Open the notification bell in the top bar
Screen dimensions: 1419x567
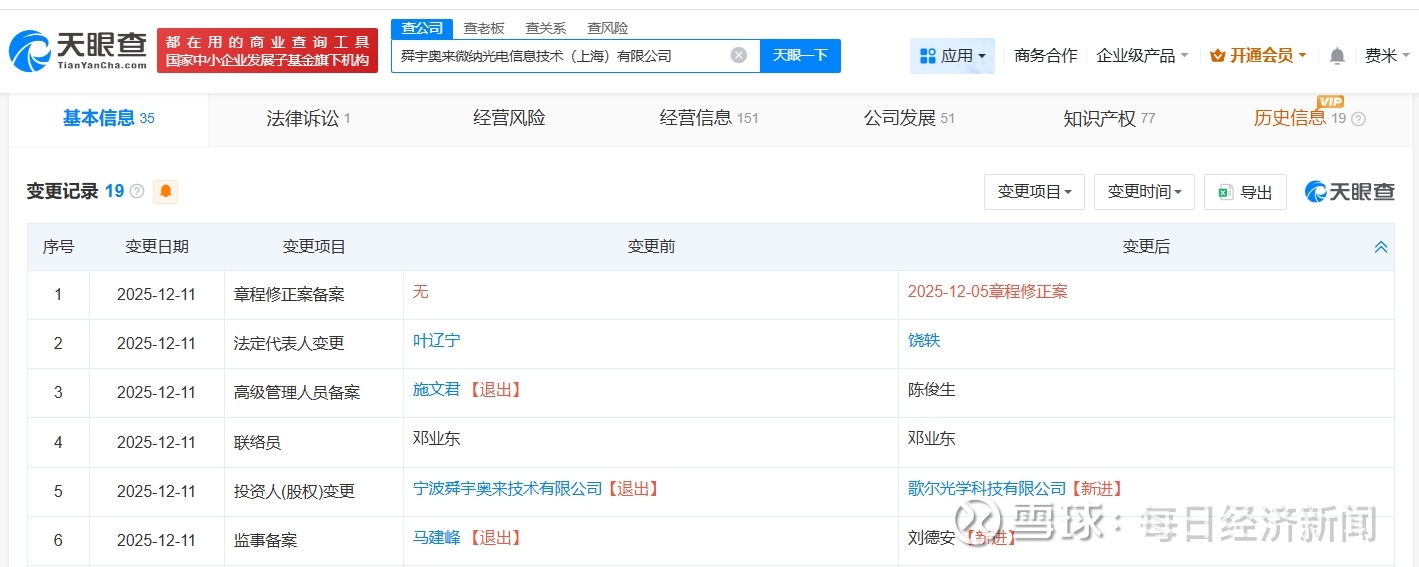[x=1337, y=56]
